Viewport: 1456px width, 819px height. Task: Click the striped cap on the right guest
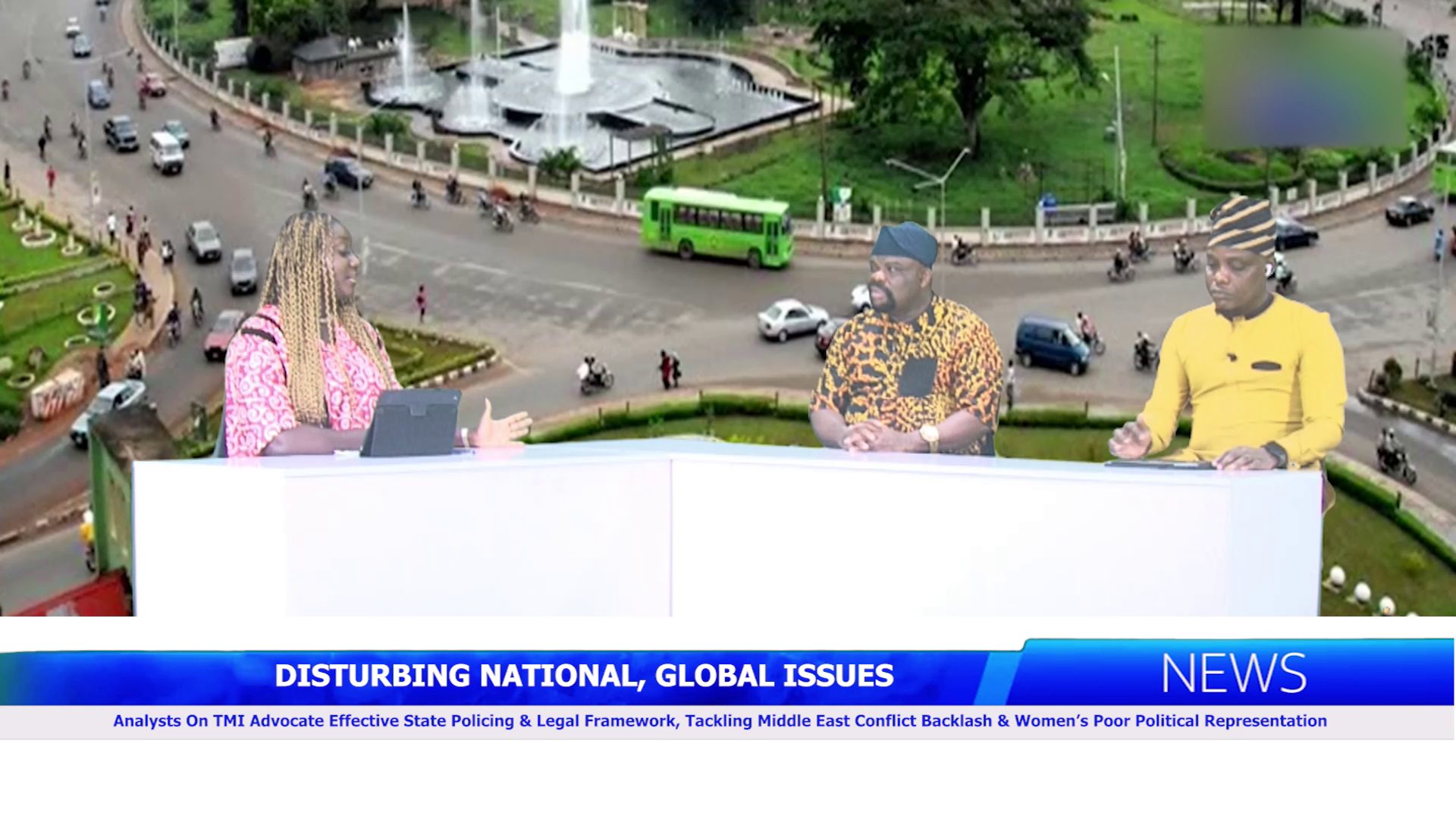(1243, 224)
